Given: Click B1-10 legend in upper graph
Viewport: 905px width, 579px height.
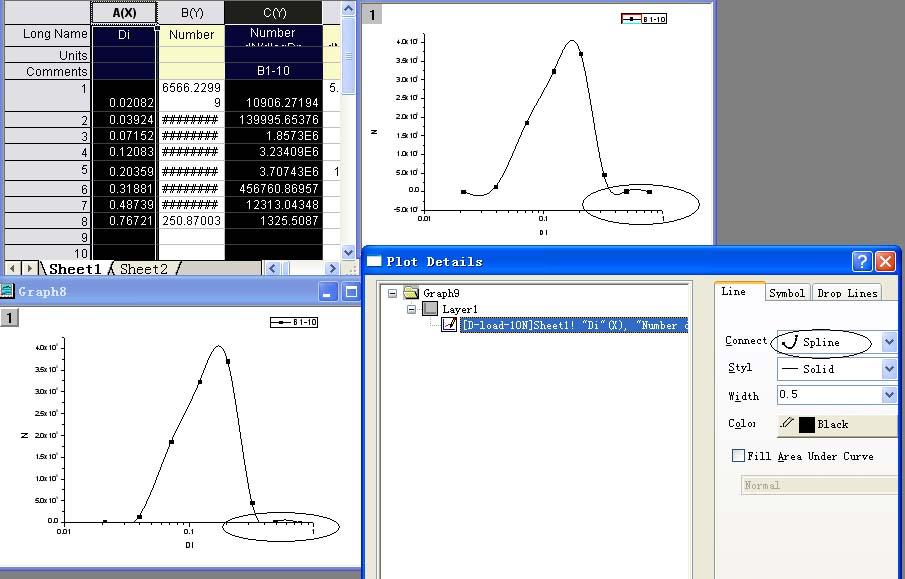Looking at the screenshot, I should pos(644,19).
